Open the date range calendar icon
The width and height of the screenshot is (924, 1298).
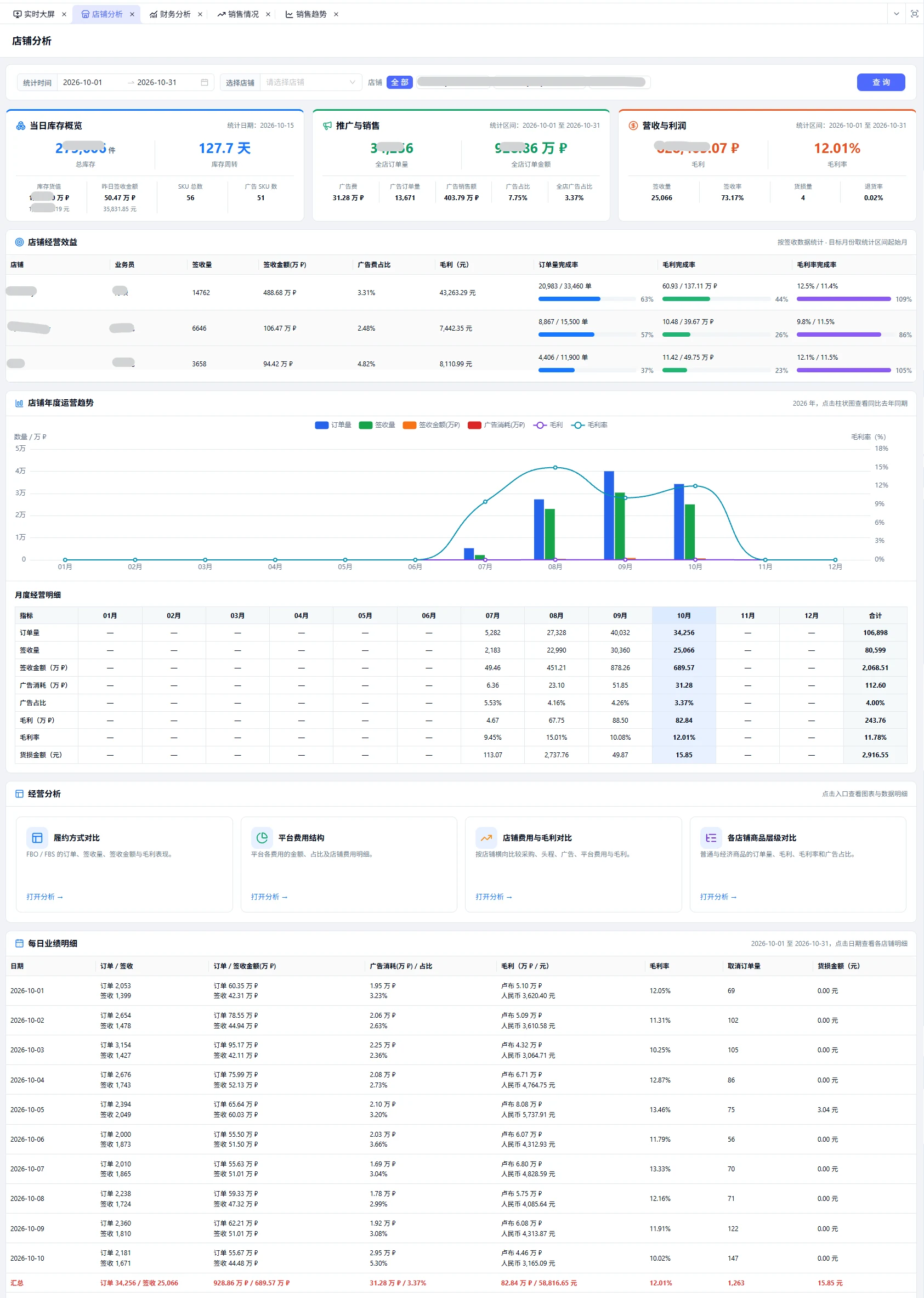click(x=204, y=82)
